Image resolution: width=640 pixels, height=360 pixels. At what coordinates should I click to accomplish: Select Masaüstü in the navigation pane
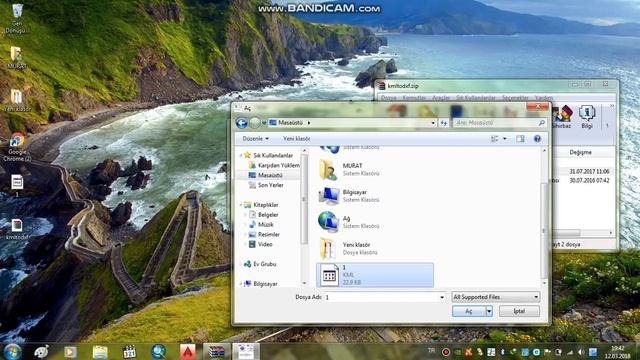pos(269,175)
